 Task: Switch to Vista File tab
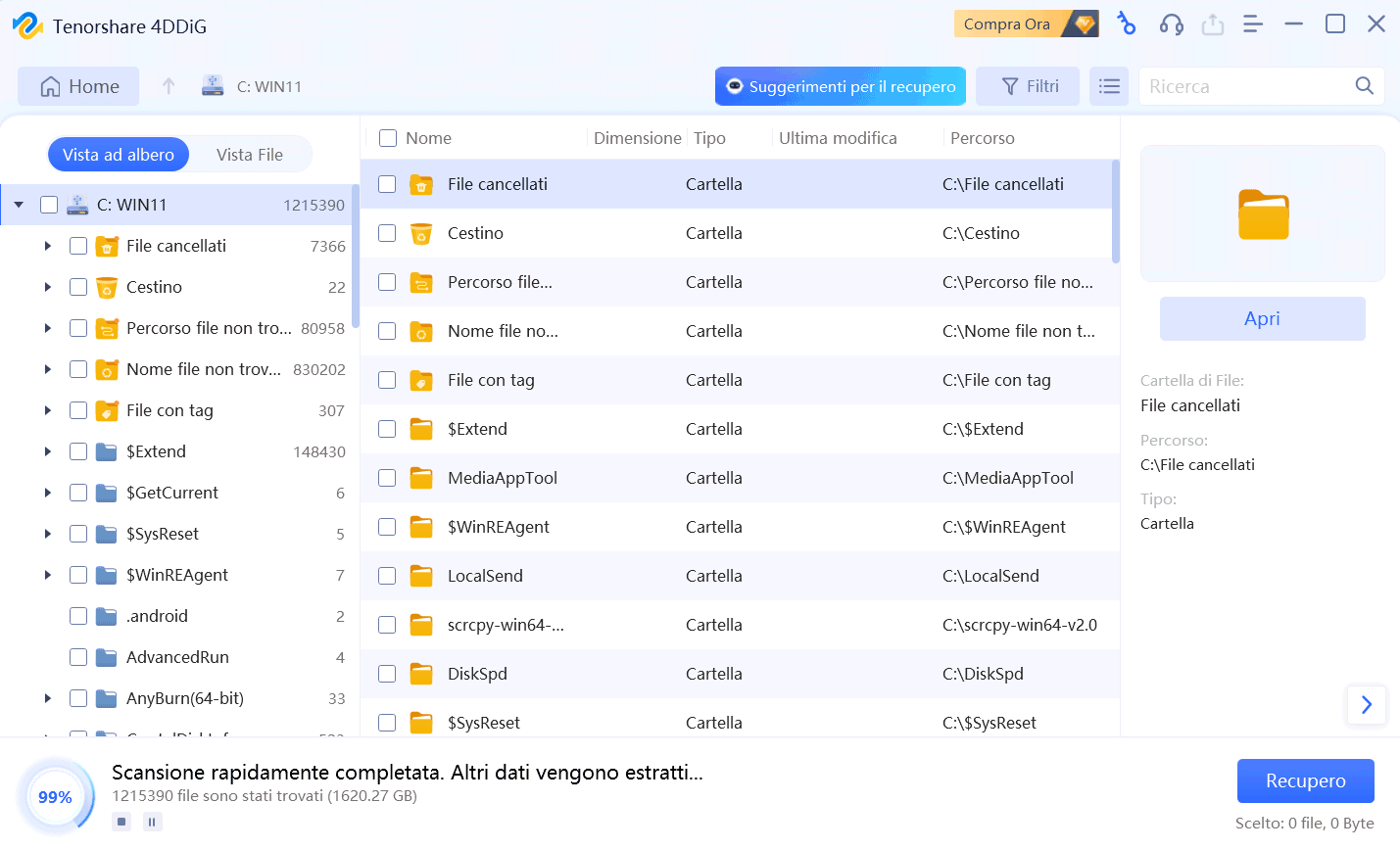[249, 155]
